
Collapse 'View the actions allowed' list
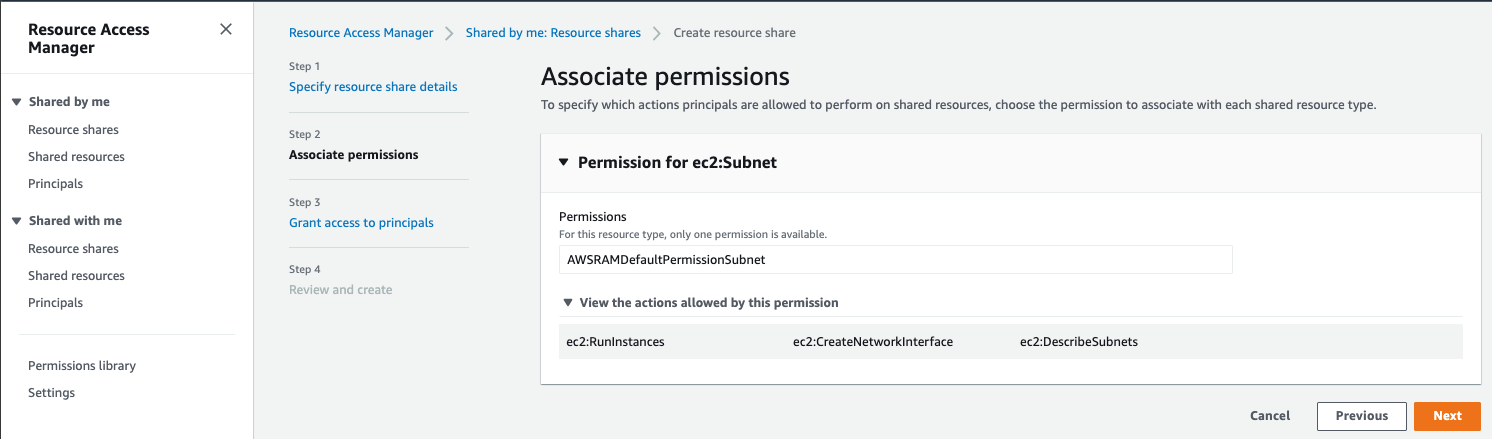(x=568, y=302)
